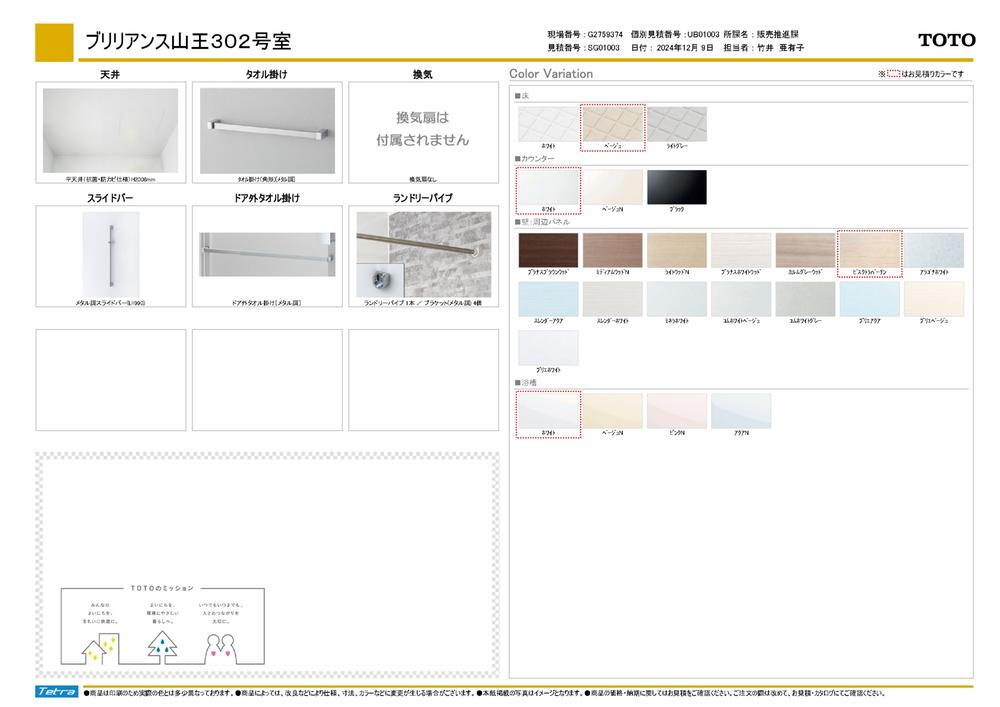Open the 天井 ceiling photo
1000x707 pixels.
point(110,131)
